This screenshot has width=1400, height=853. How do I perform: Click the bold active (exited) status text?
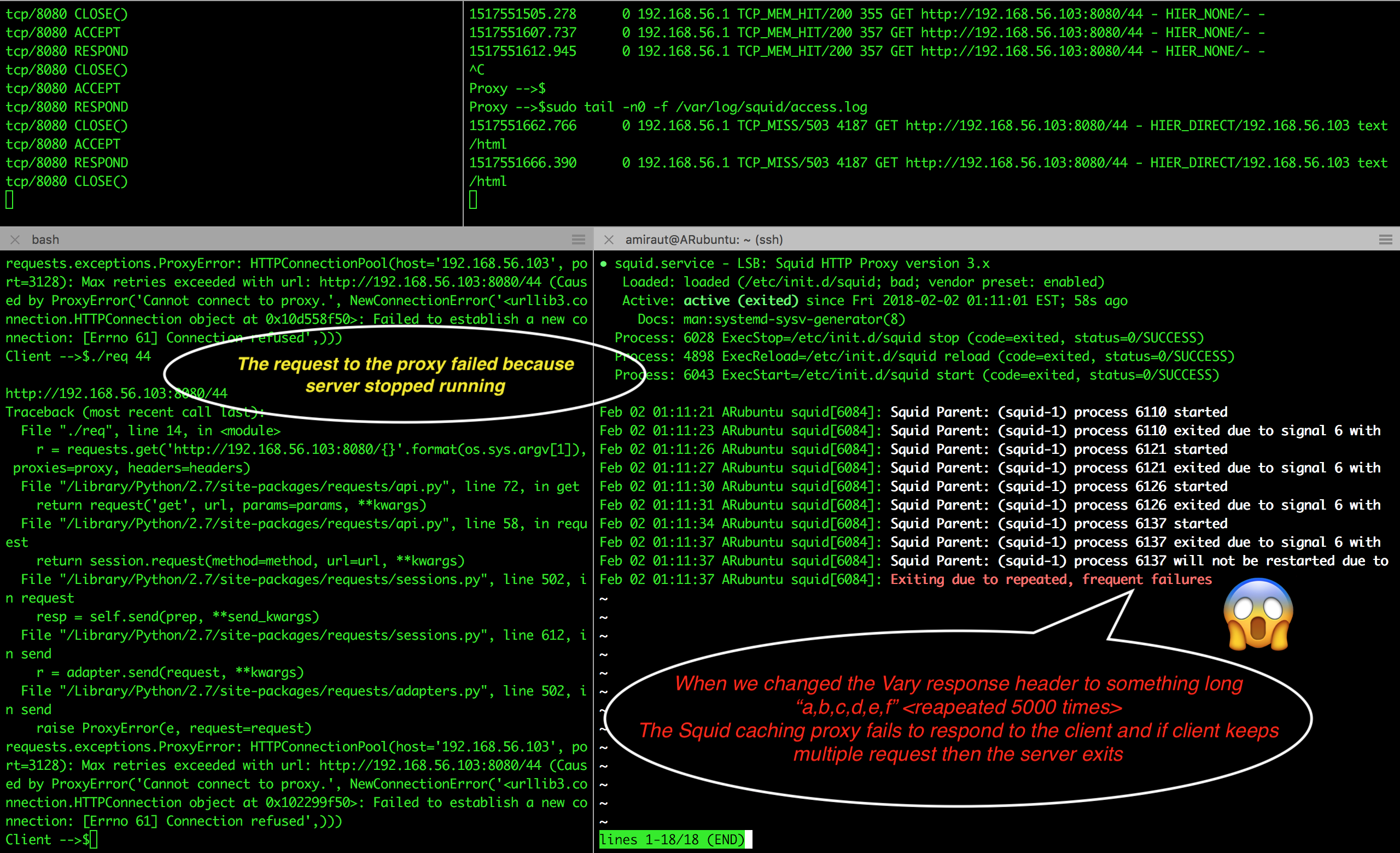740,300
